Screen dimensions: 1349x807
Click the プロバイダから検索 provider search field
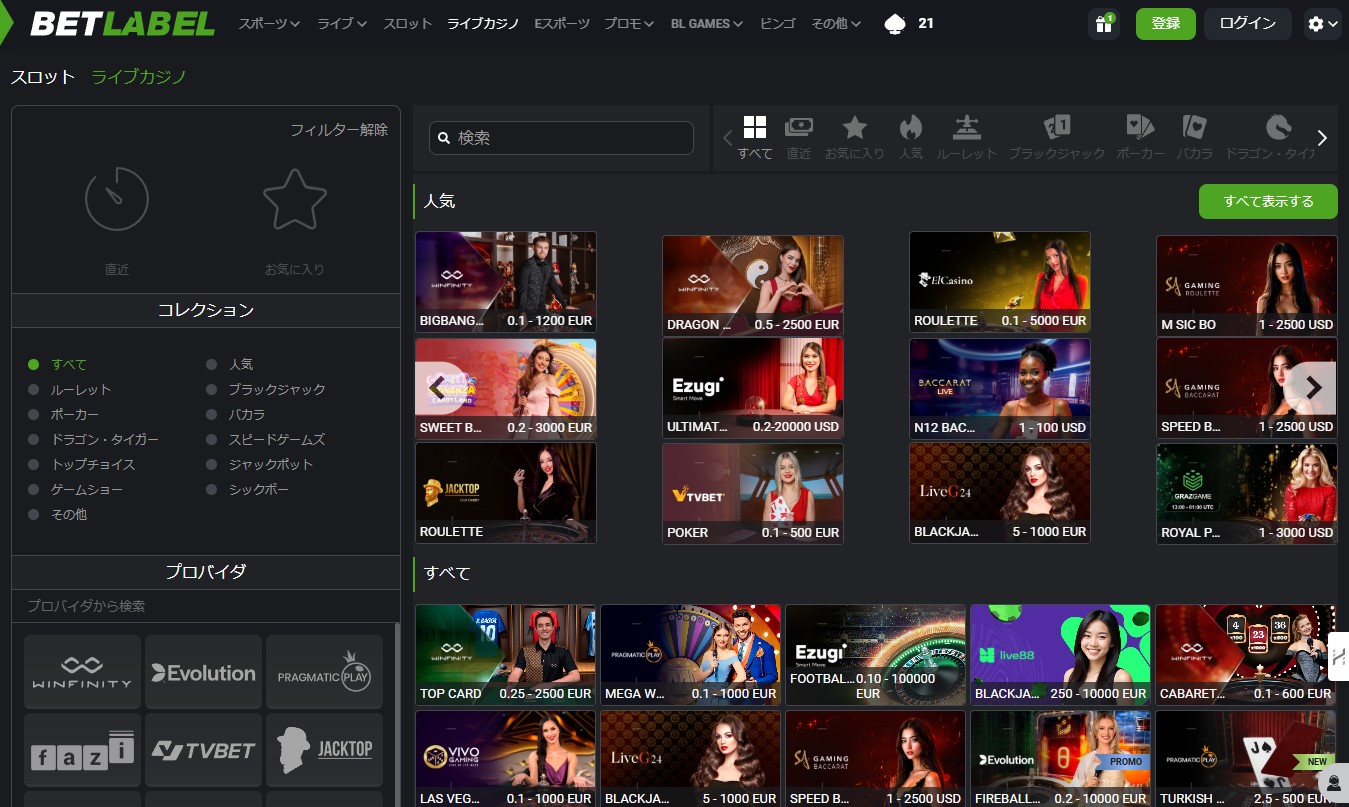205,606
